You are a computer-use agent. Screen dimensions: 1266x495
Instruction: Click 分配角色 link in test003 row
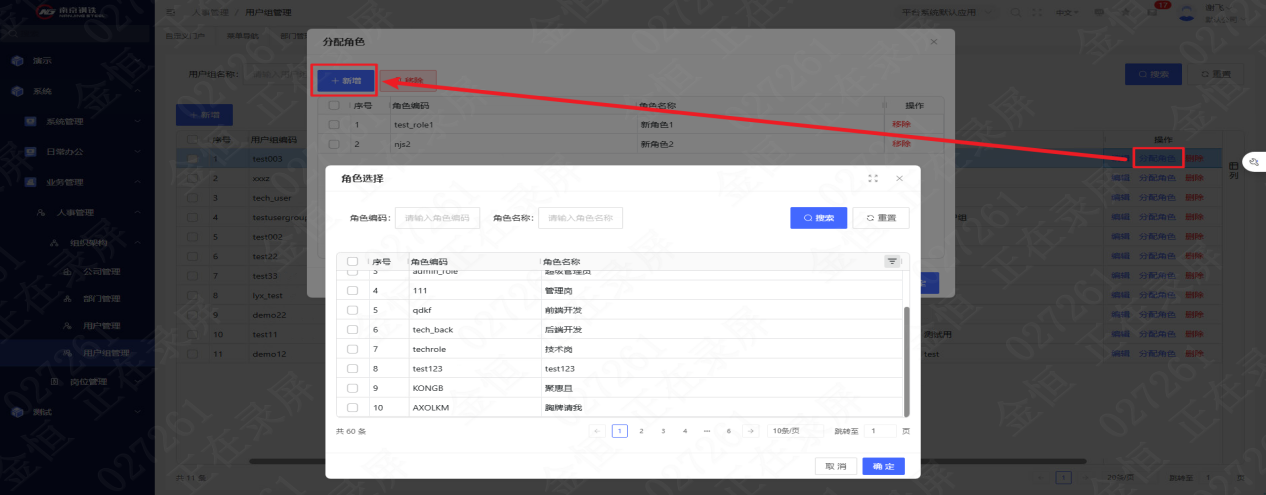click(x=1159, y=158)
